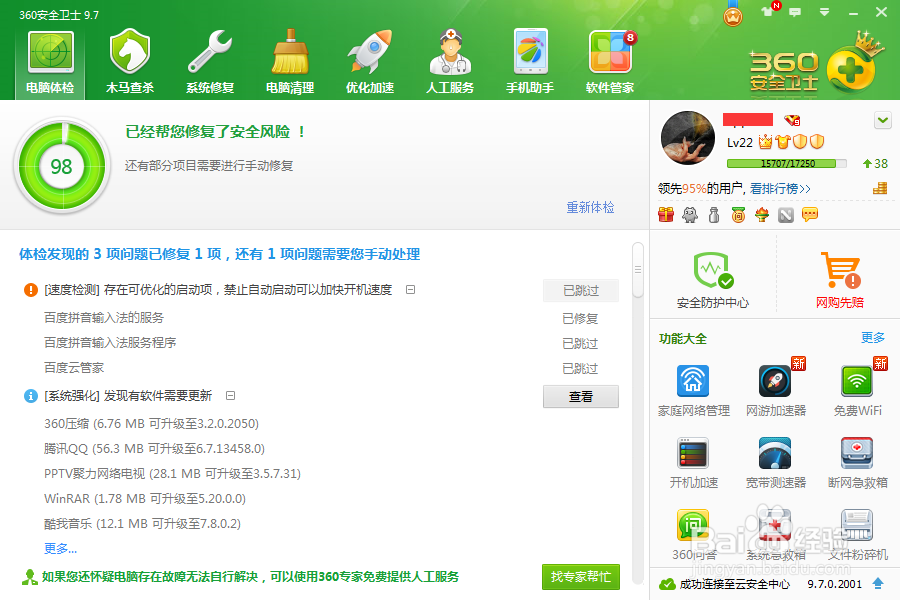
Task: Open 文件粉碎机 tool
Action: tap(858, 535)
